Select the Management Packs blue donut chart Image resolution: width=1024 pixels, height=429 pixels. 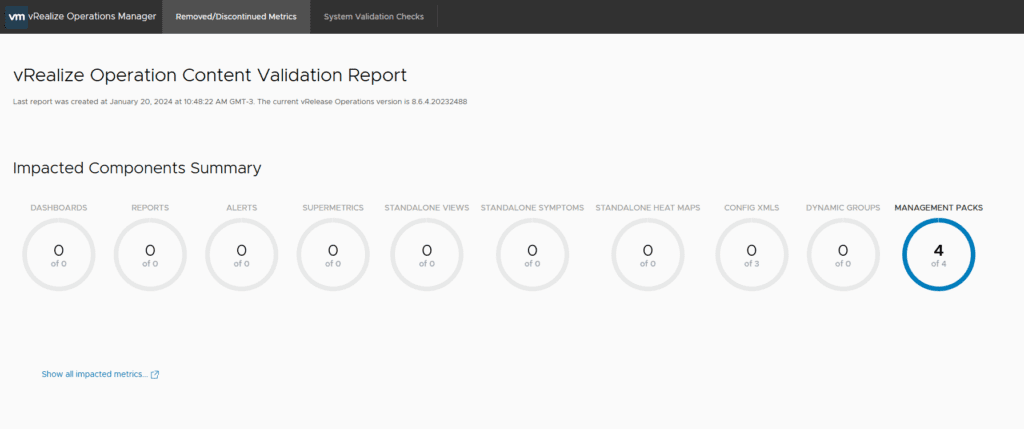[938, 255]
